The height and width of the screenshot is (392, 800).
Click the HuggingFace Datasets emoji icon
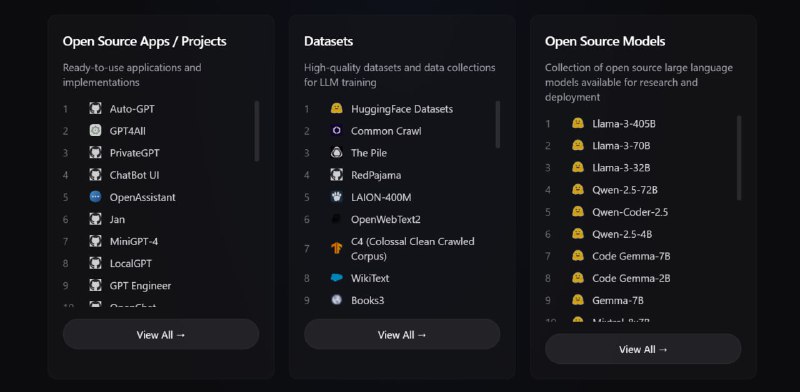tap(336, 108)
